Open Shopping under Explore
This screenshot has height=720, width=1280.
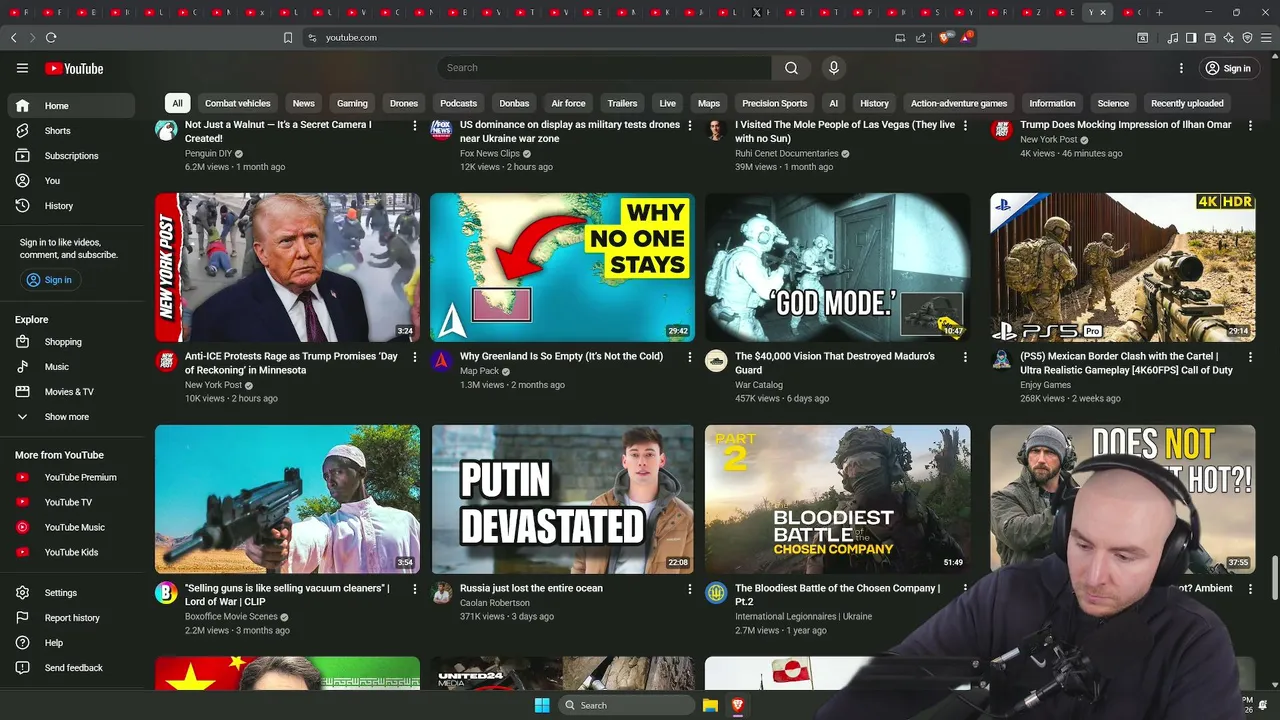pyautogui.click(x=70, y=342)
